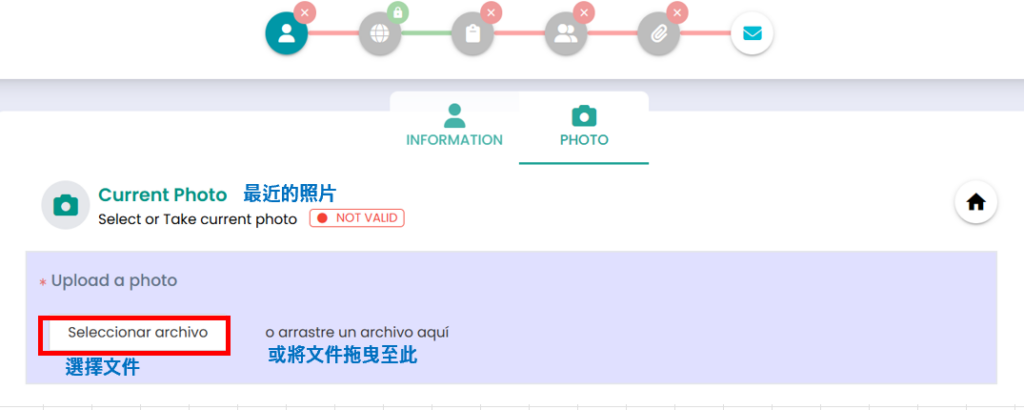Click the green lock badge on globe
The width and height of the screenshot is (1024, 410).
pyautogui.click(x=399, y=12)
